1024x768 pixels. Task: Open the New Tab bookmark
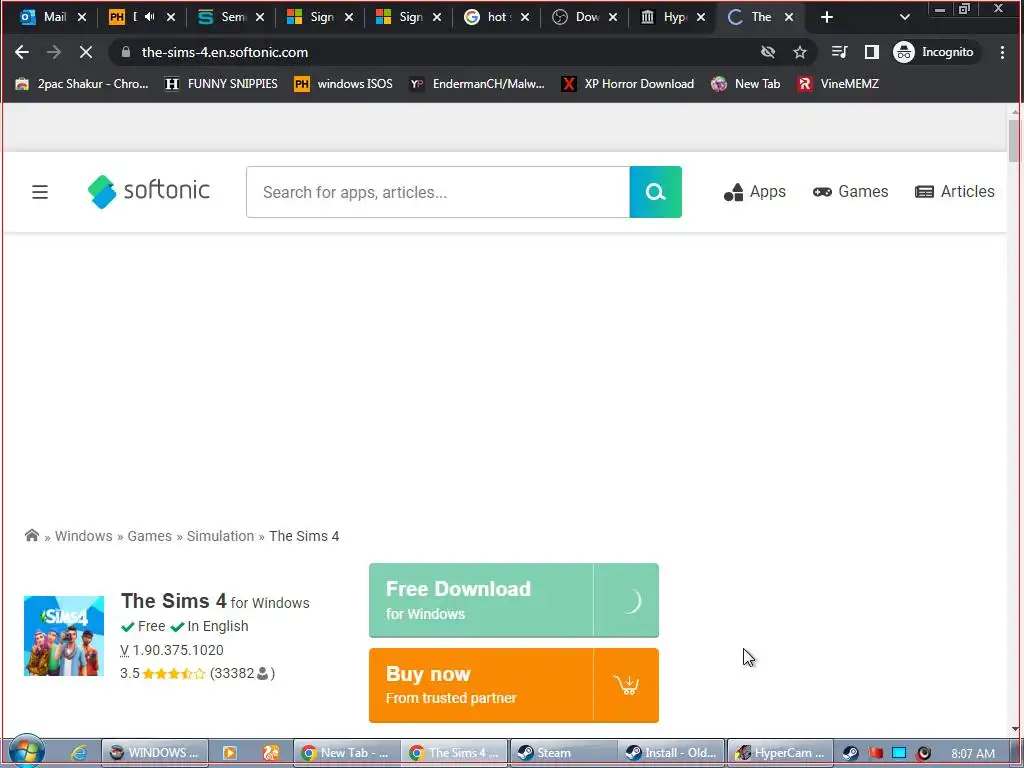[746, 84]
